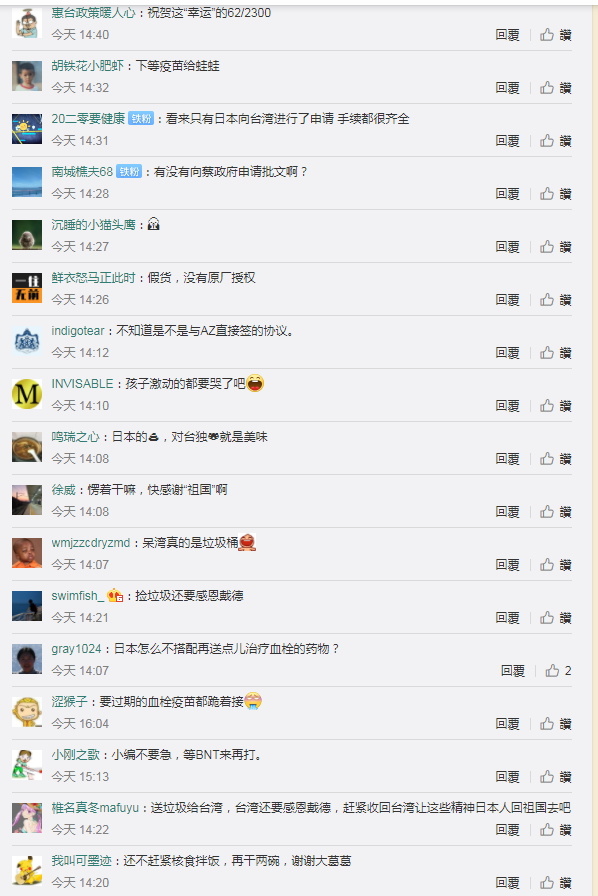Click 鲜衣怒马正此时's orange avatar image
The height and width of the screenshot is (896, 598).
click(x=27, y=288)
